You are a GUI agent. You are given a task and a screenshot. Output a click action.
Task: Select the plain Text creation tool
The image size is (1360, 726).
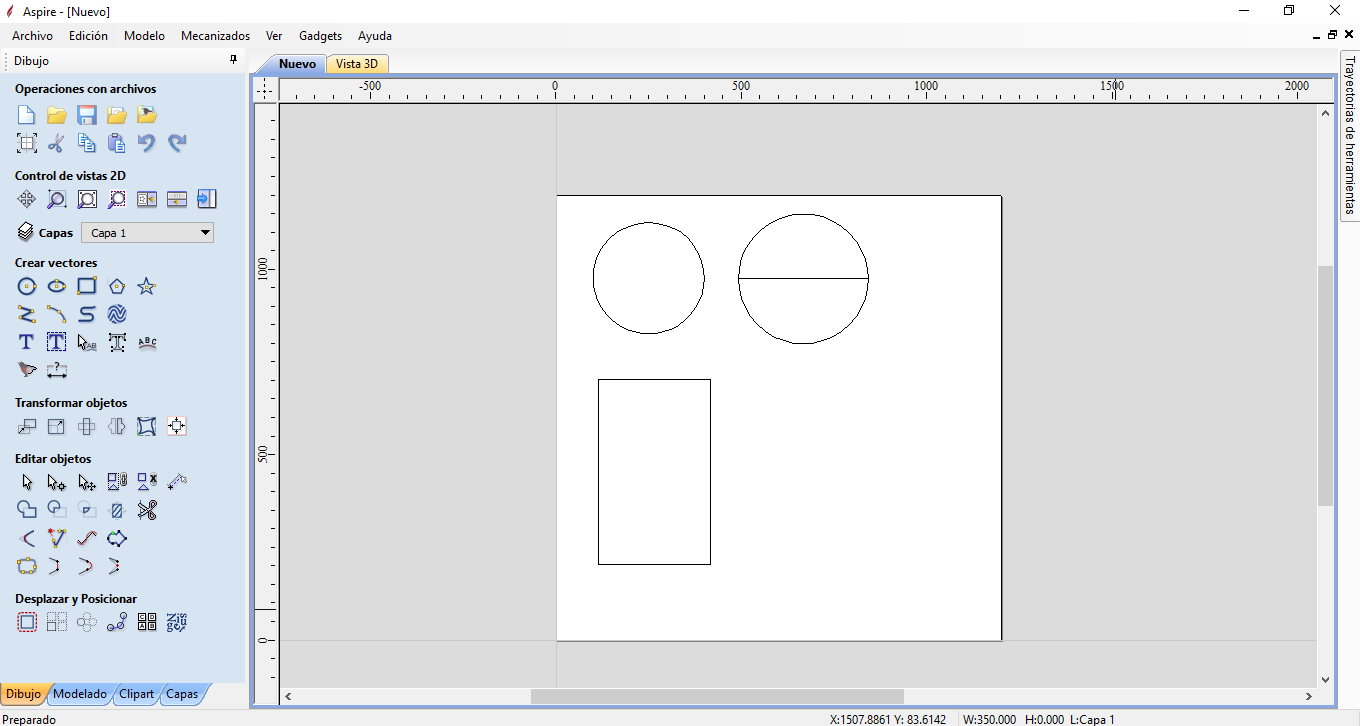pyautogui.click(x=27, y=343)
